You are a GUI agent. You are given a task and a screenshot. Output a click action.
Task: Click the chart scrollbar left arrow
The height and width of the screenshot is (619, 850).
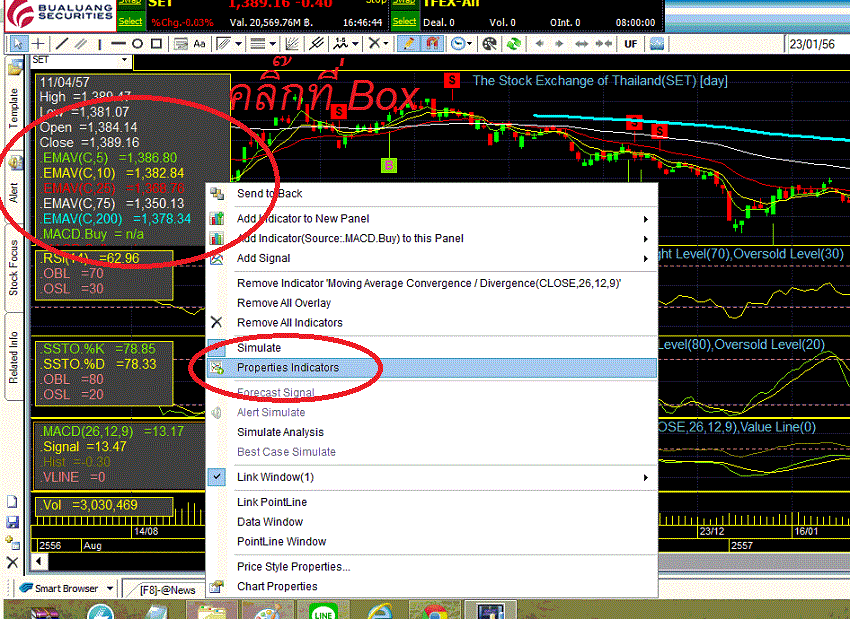pos(39,561)
